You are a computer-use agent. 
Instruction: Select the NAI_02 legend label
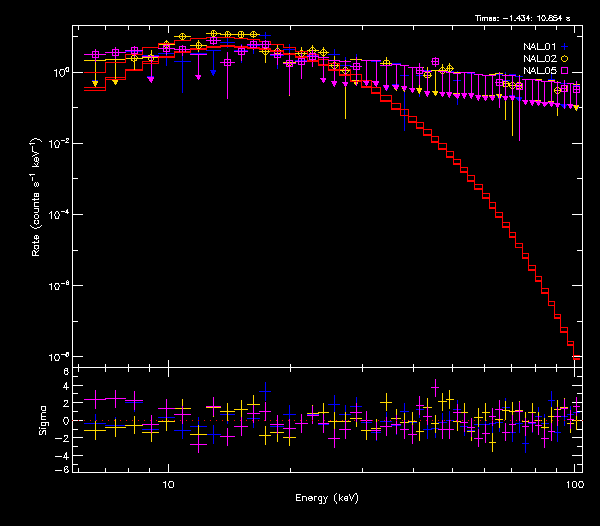tap(540, 59)
